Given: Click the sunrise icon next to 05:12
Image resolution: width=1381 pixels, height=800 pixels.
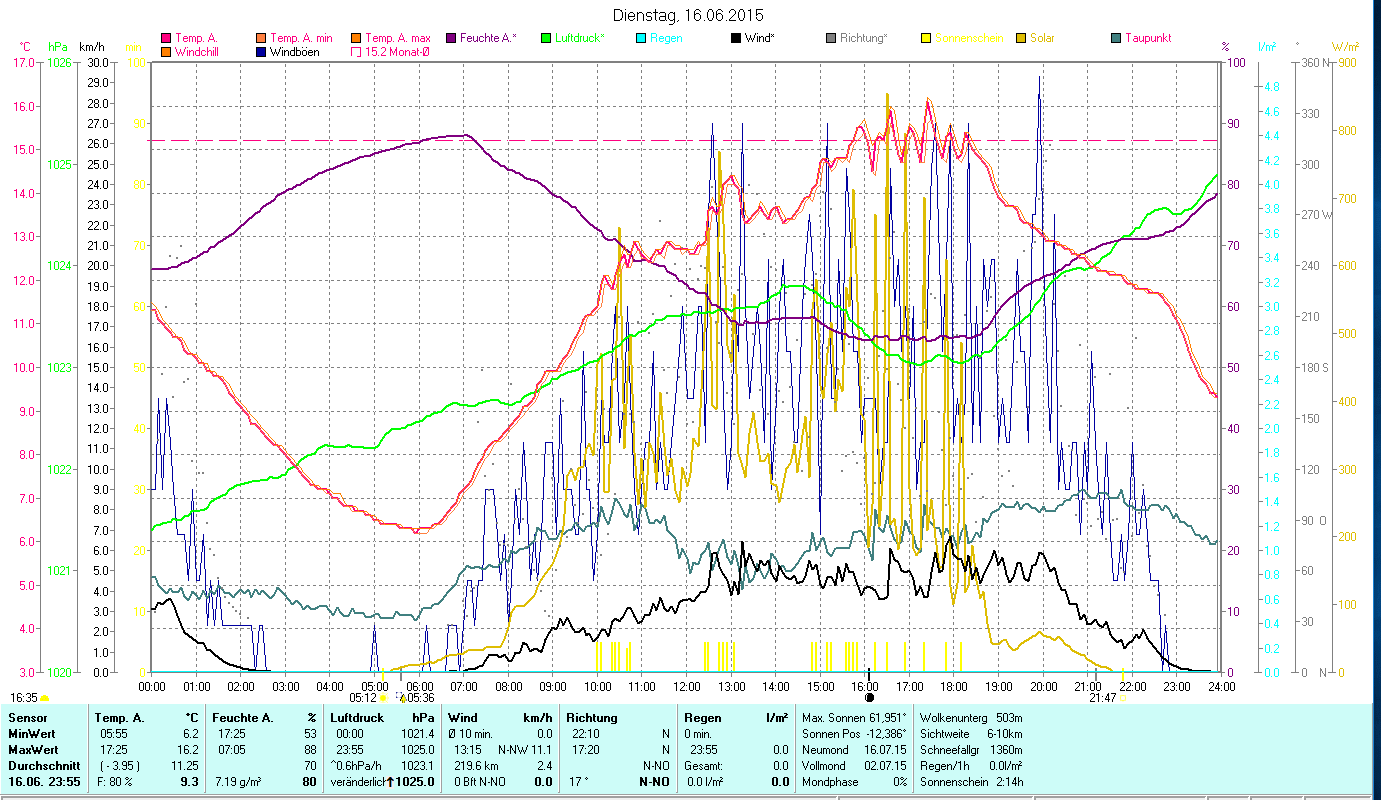Looking at the screenshot, I should (x=383, y=699).
